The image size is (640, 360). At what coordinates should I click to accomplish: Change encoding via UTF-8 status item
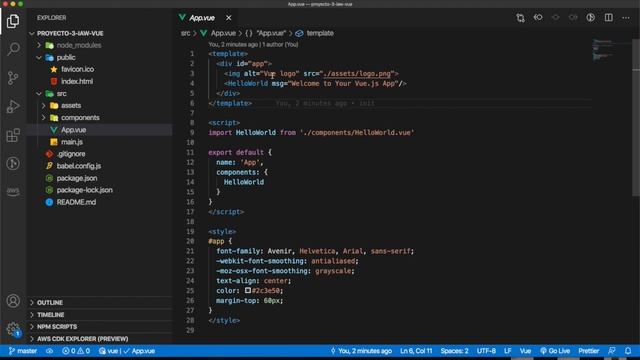486,351
